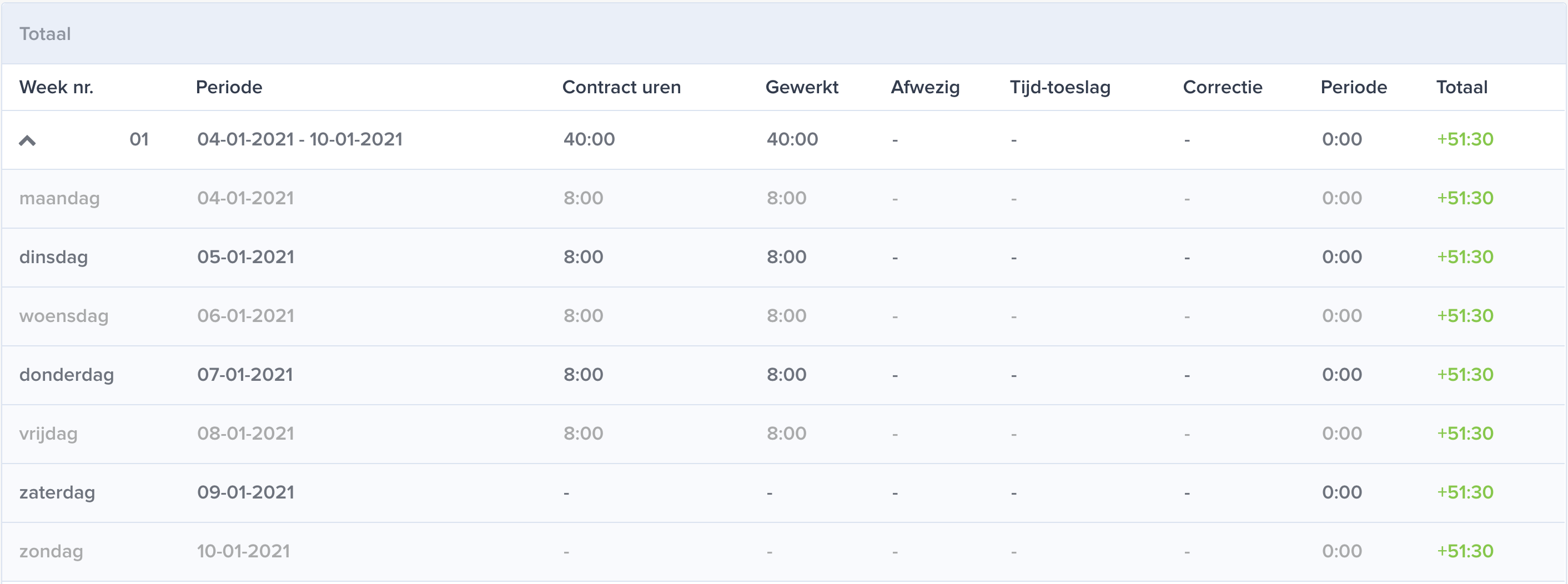
Task: Click the week 01 +51:30 total
Action: [x=1465, y=139]
